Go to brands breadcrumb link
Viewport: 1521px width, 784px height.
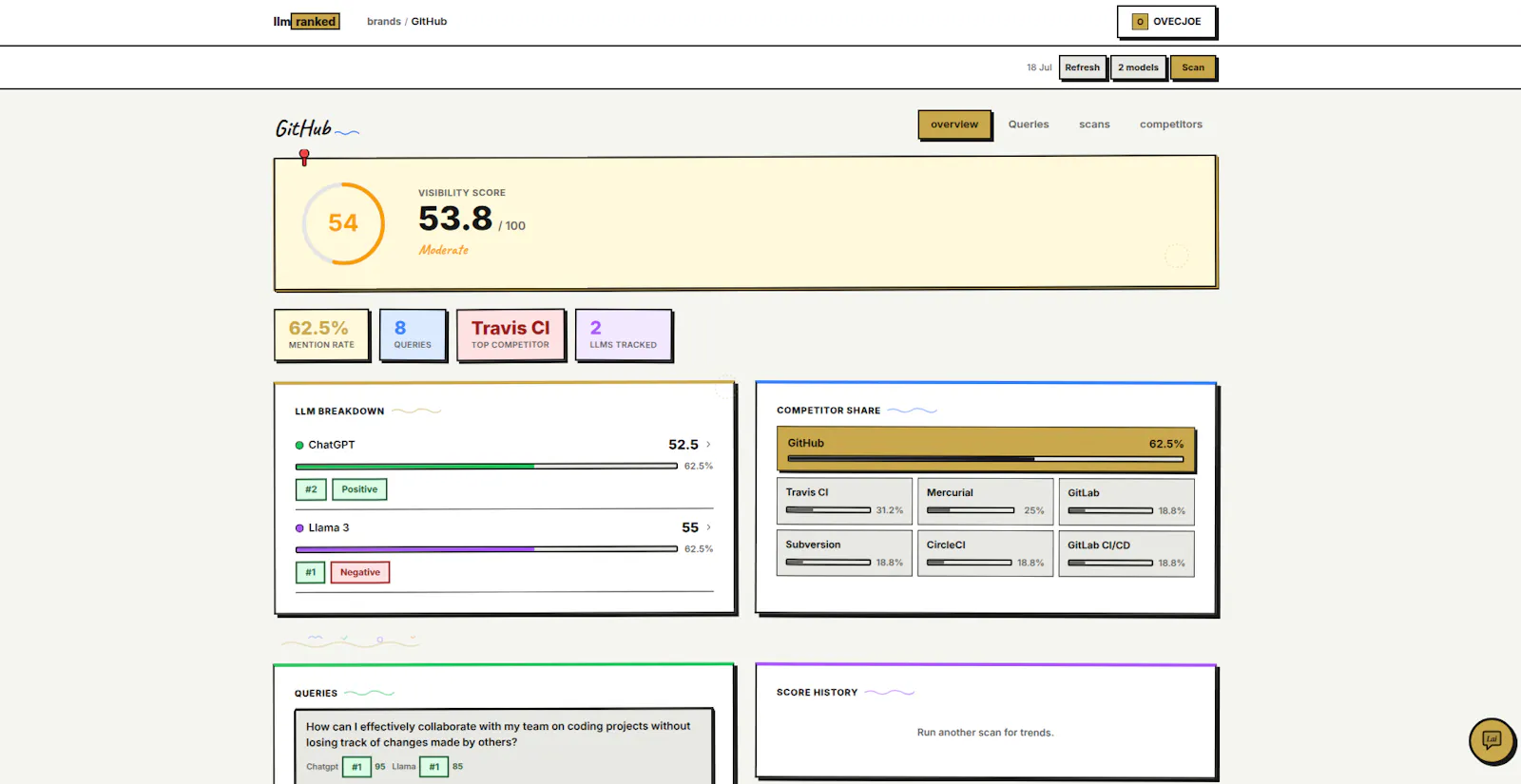pos(384,21)
